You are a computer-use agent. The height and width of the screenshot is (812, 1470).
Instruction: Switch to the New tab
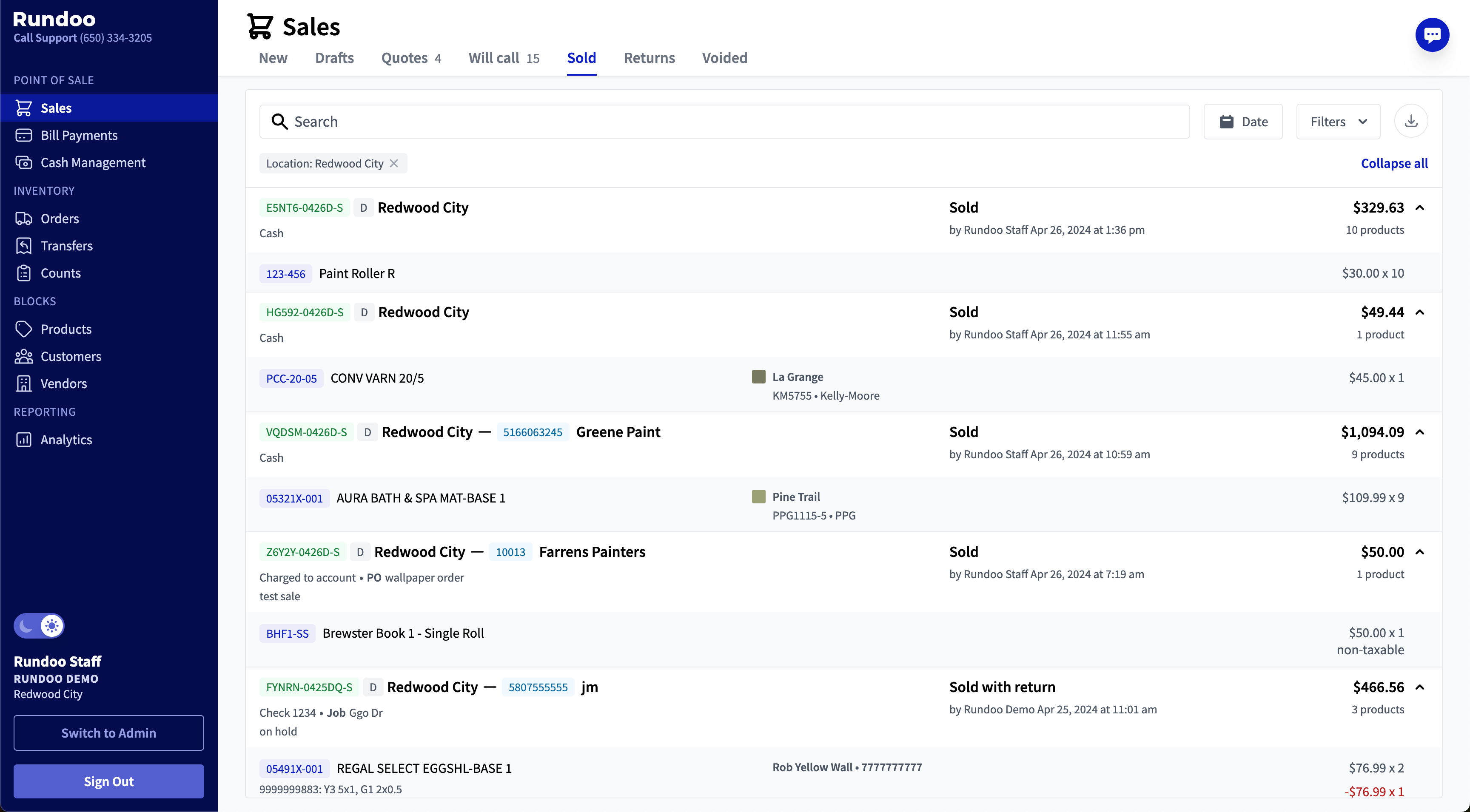273,58
